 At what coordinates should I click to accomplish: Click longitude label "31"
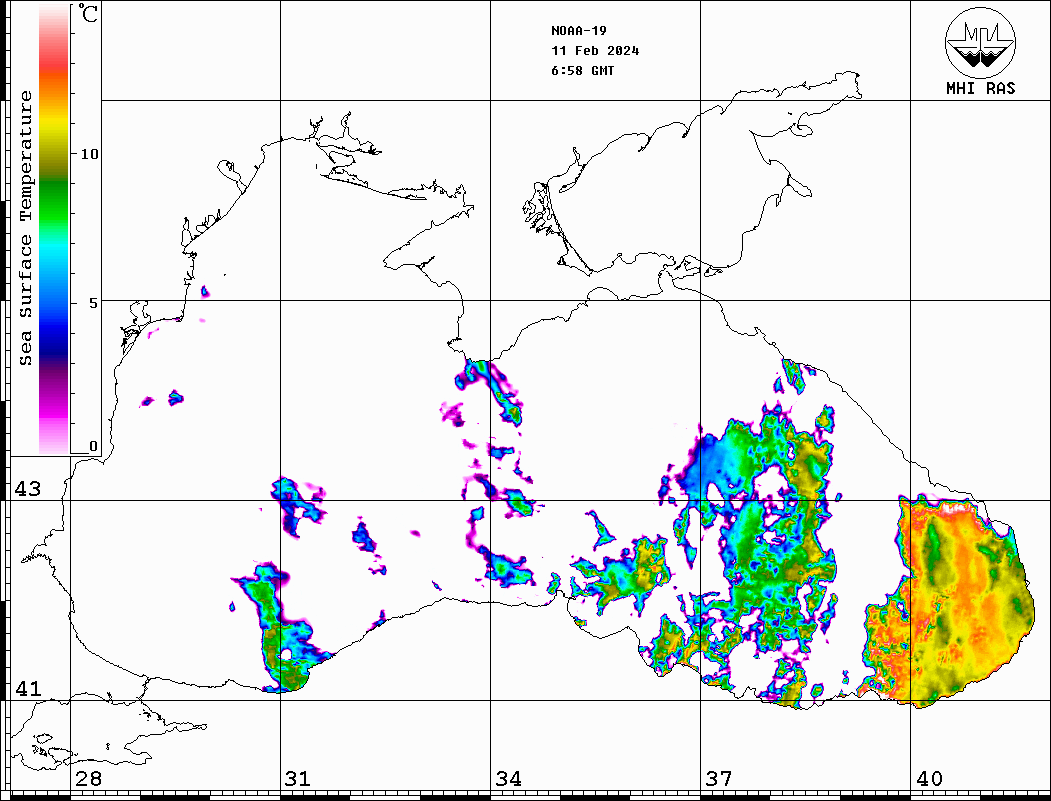pos(298,778)
